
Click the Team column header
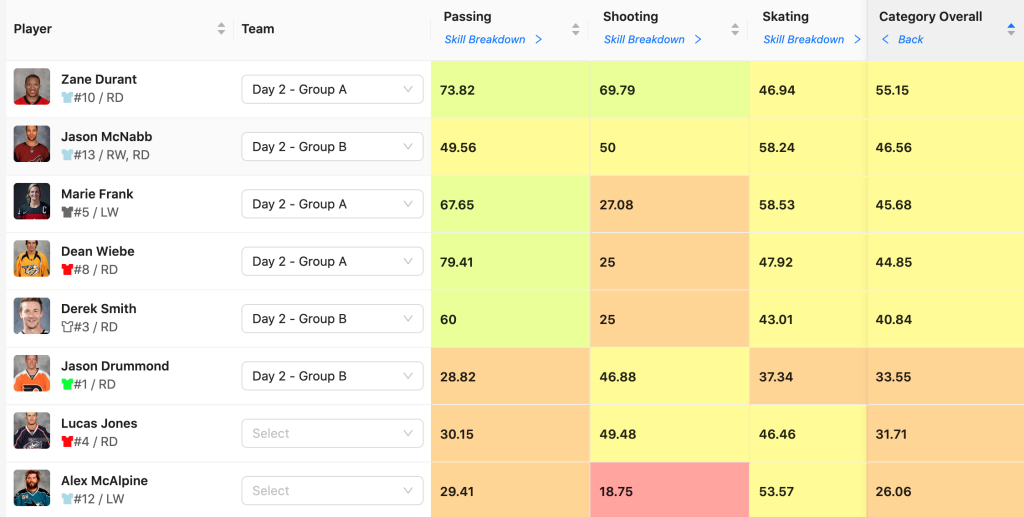click(258, 29)
